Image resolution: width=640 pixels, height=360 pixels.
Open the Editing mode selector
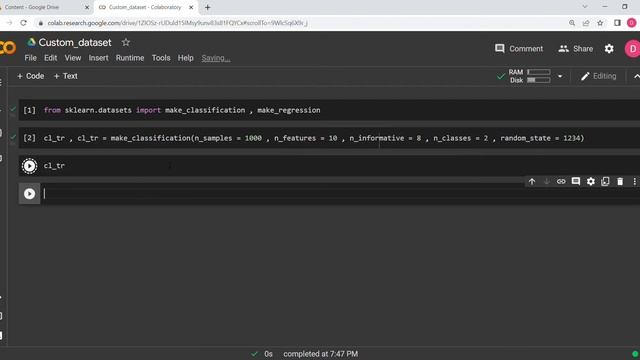coord(598,76)
